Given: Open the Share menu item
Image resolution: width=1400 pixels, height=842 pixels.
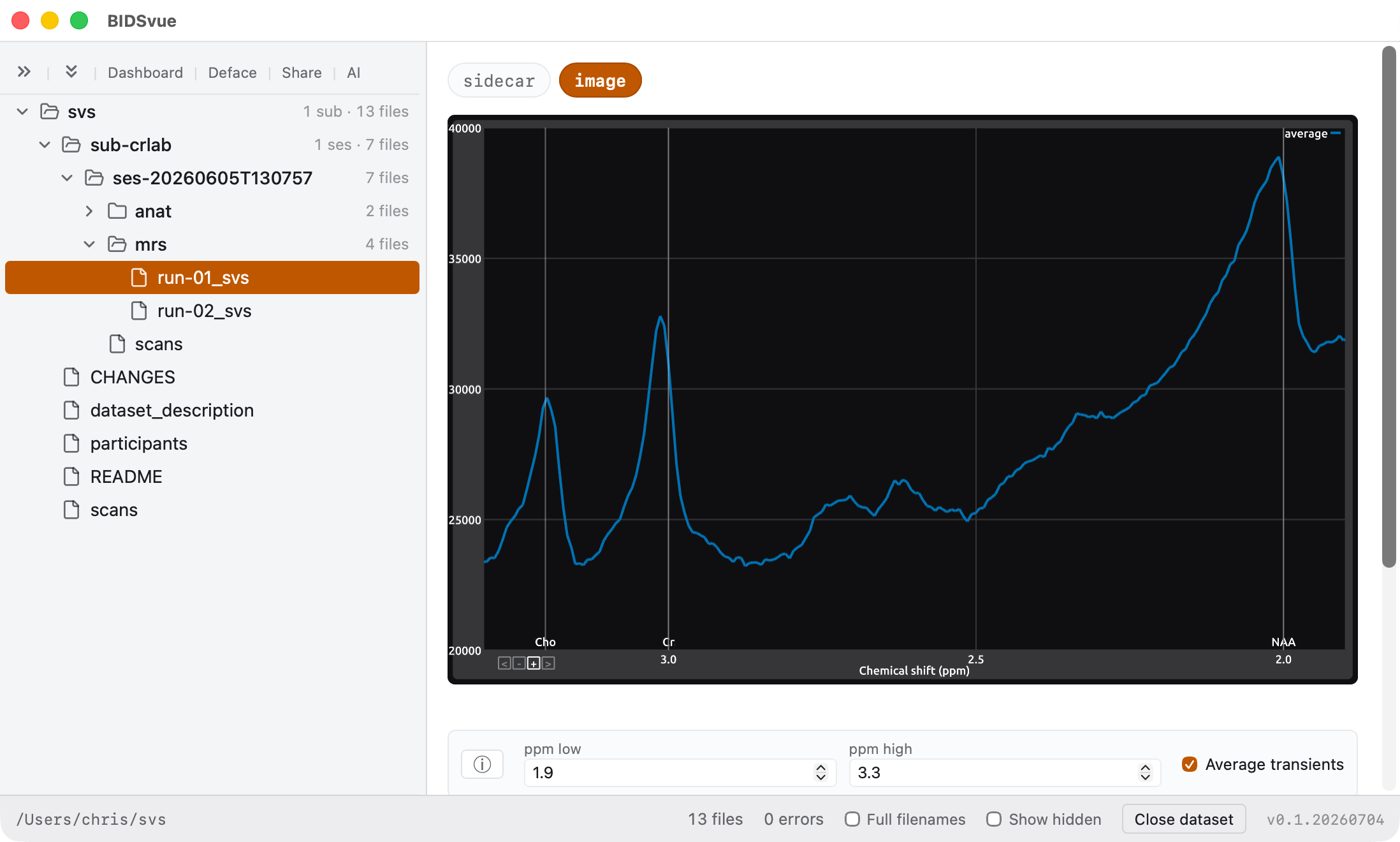Looking at the screenshot, I should [x=302, y=73].
